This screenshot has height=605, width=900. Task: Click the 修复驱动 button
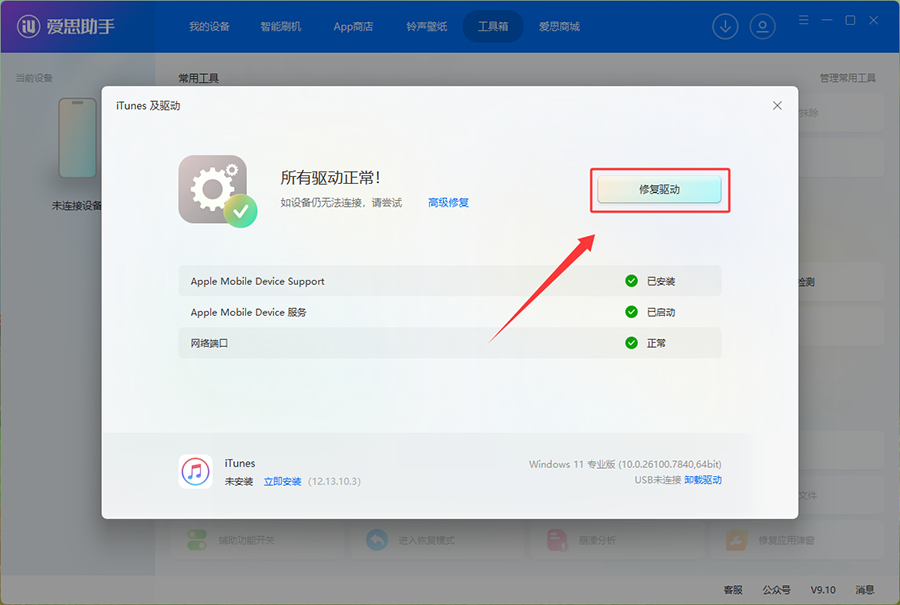[659, 188]
